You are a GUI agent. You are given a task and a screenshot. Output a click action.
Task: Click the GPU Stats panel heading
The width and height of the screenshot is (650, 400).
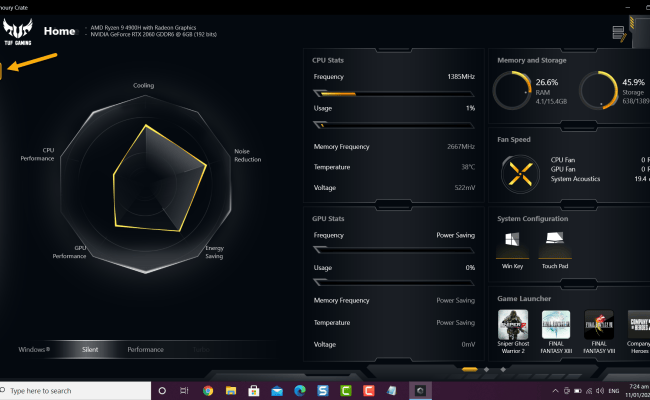[328, 218]
